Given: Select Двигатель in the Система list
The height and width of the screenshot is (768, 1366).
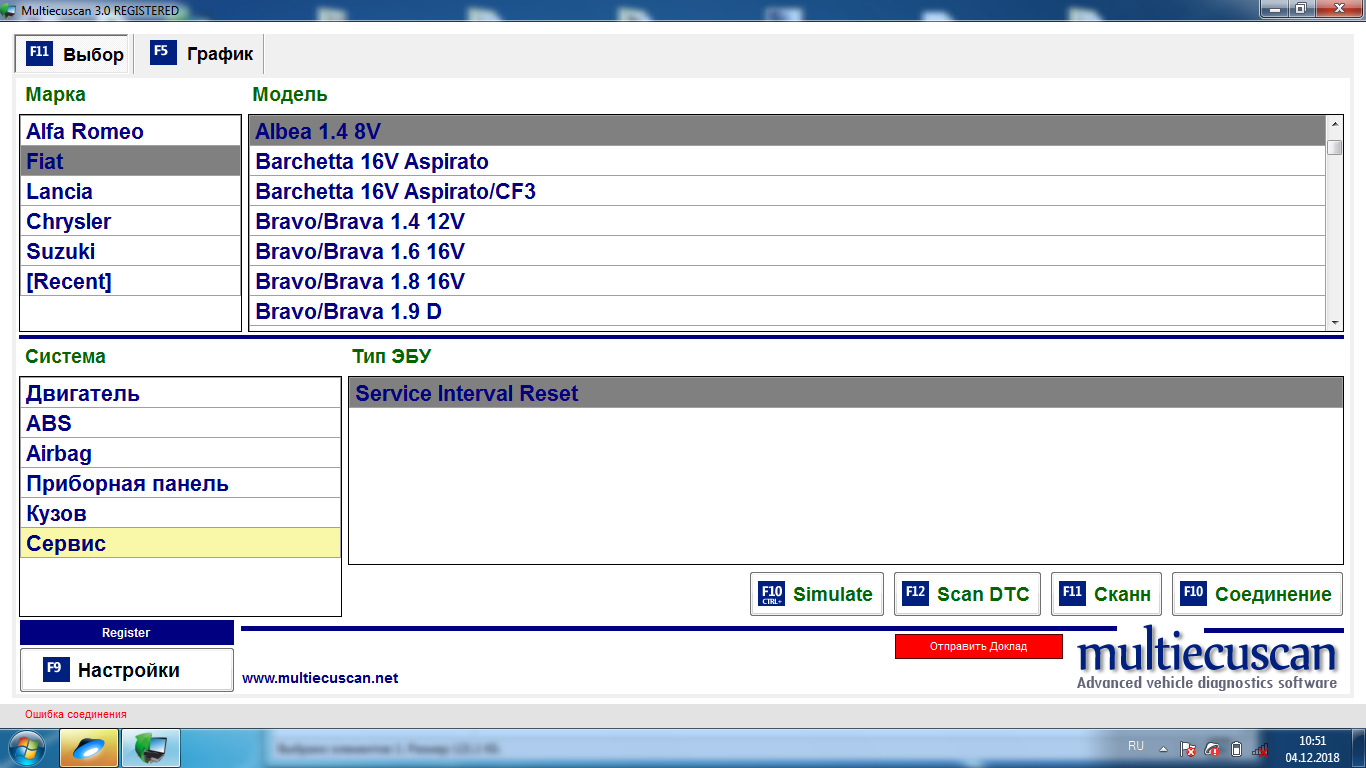Looking at the screenshot, I should click(x=181, y=393).
